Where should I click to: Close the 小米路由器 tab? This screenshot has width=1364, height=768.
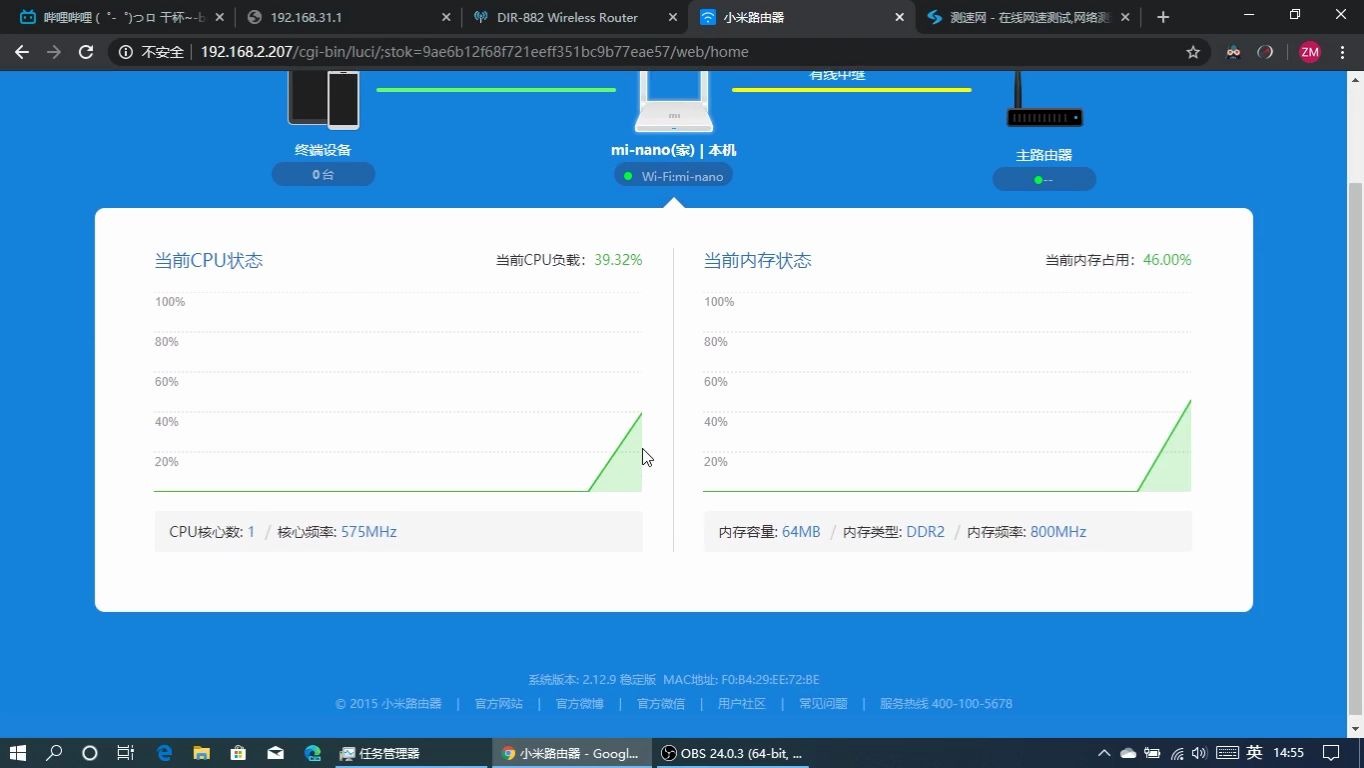(x=898, y=17)
